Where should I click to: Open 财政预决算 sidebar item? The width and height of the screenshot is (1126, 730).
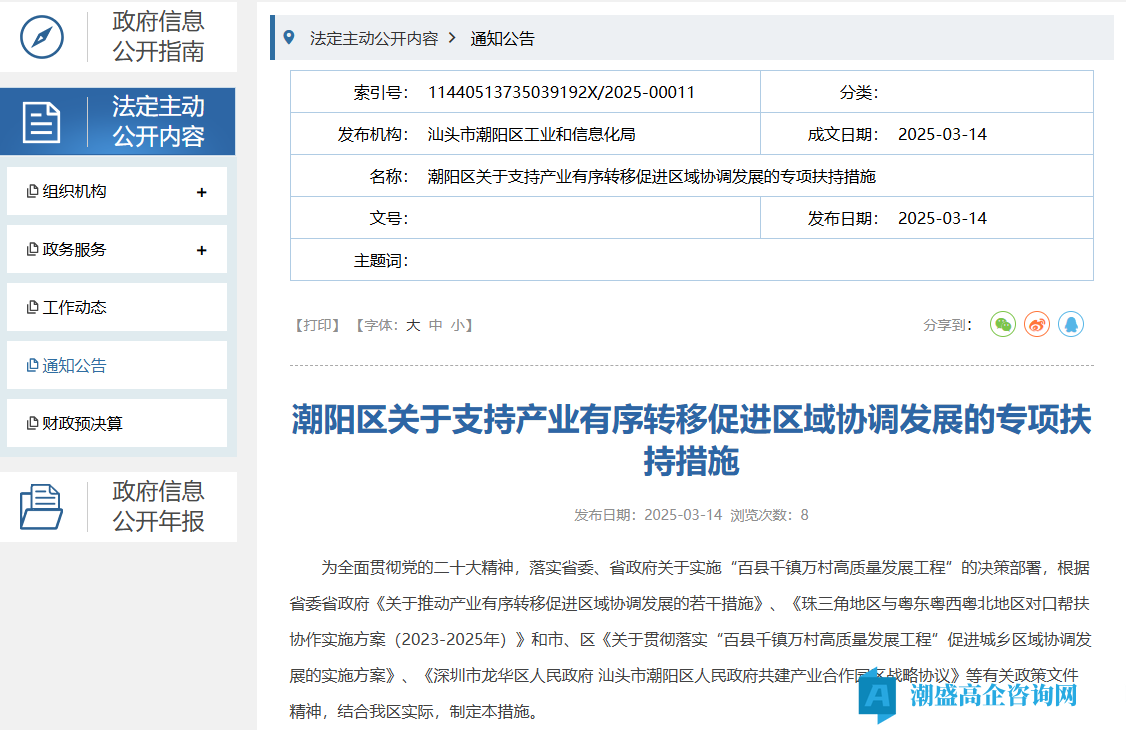point(82,424)
